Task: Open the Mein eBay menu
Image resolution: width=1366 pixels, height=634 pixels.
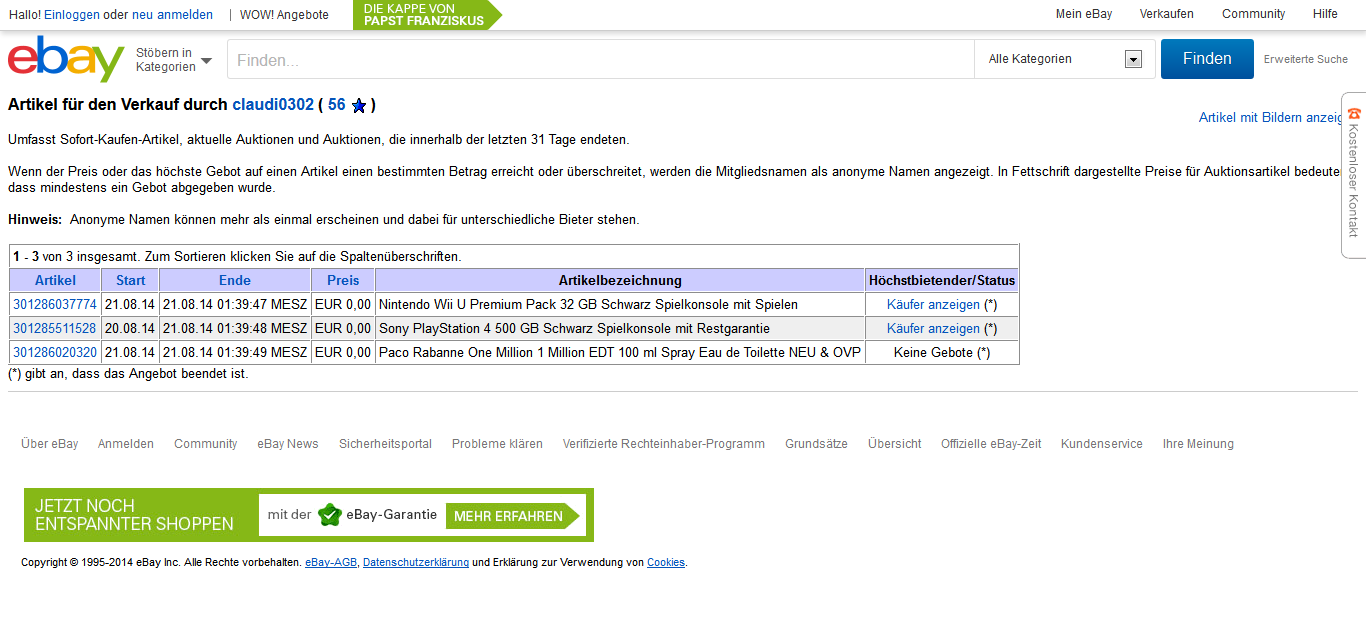Action: [x=1084, y=14]
